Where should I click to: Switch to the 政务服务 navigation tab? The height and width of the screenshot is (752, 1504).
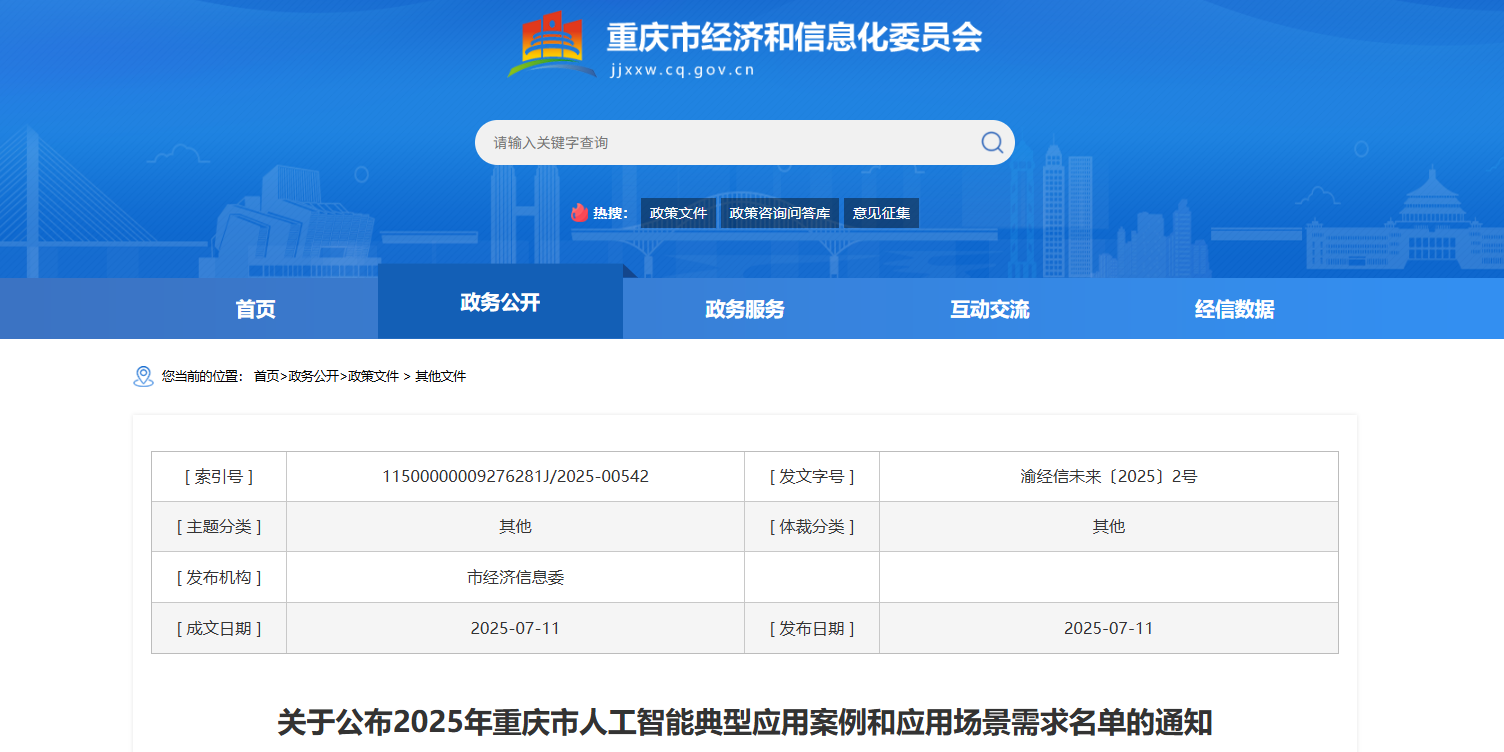pos(745,309)
